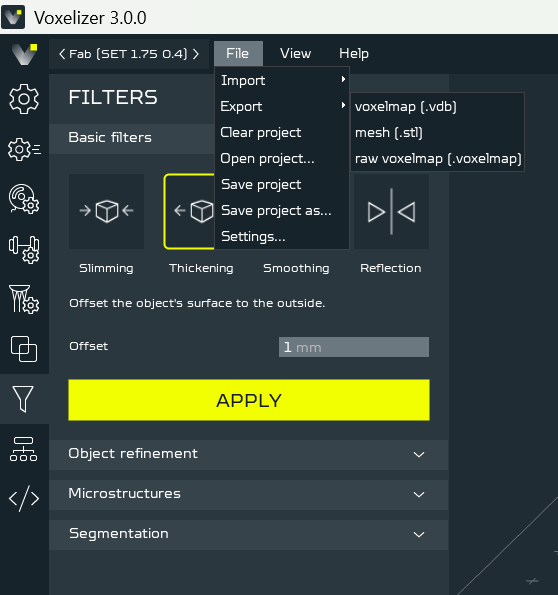This screenshot has height=595, width=558.
Task: Click the Thickening filter label
Action: click(201, 268)
